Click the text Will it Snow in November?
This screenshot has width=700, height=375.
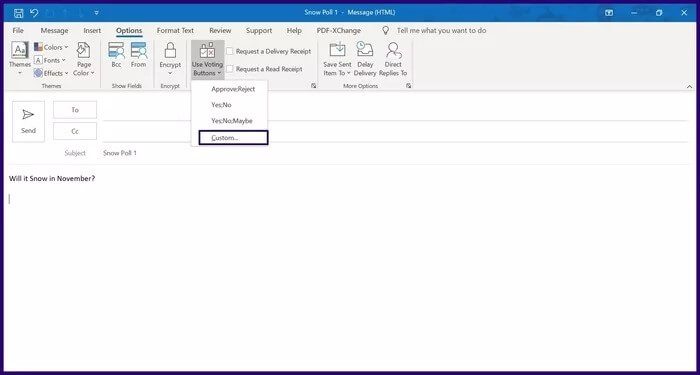[52, 179]
